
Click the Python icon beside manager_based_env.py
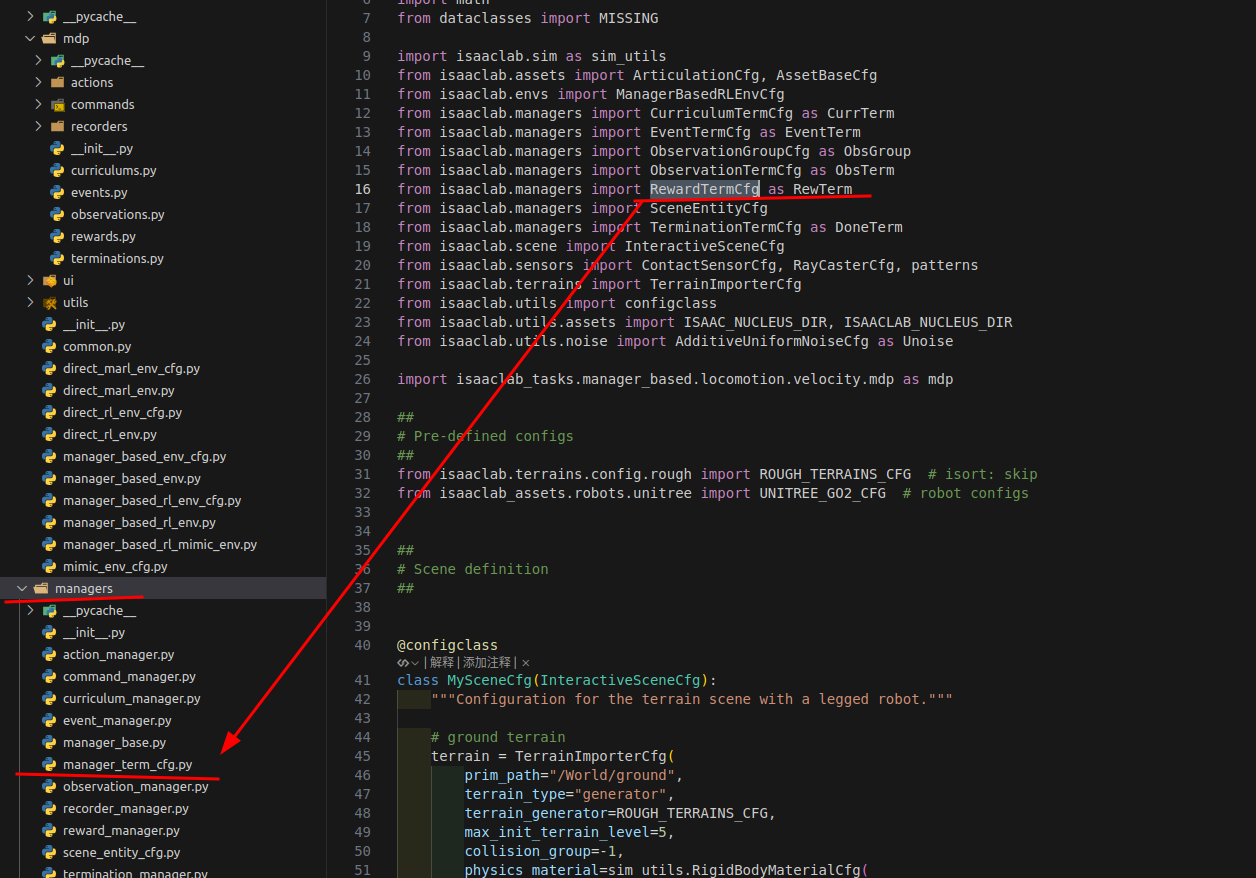tap(49, 479)
